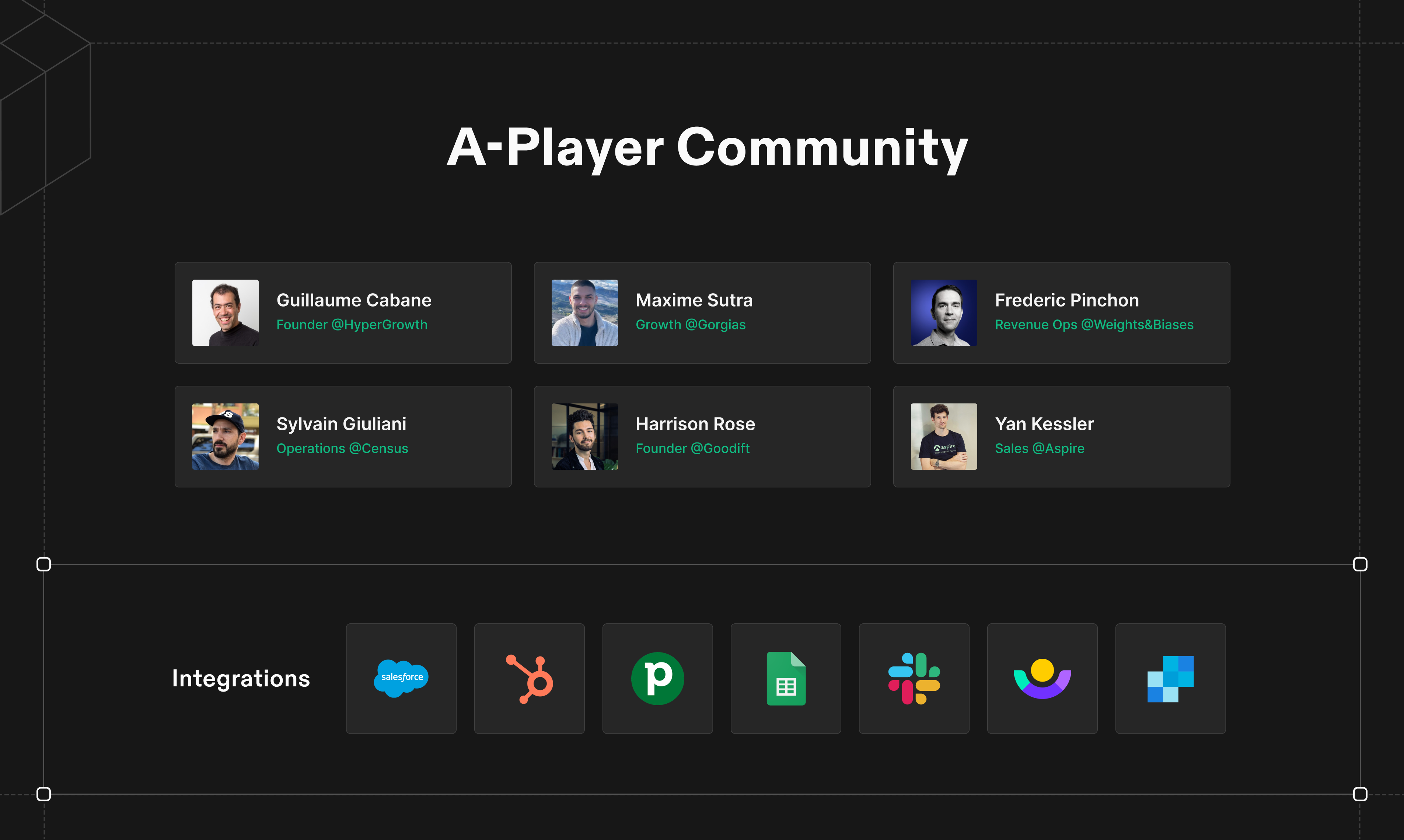
Task: Click the A-Player Community heading
Action: tap(707, 147)
